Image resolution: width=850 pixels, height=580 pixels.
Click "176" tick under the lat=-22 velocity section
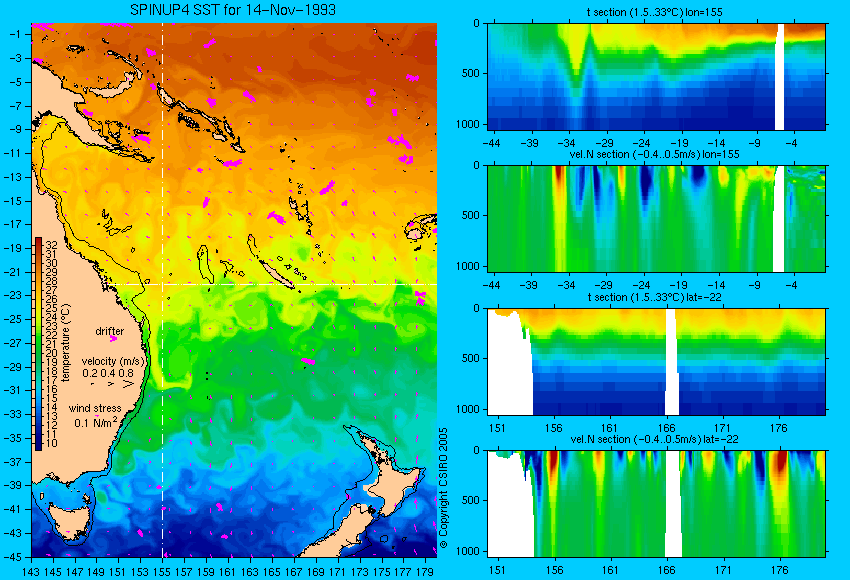779,570
